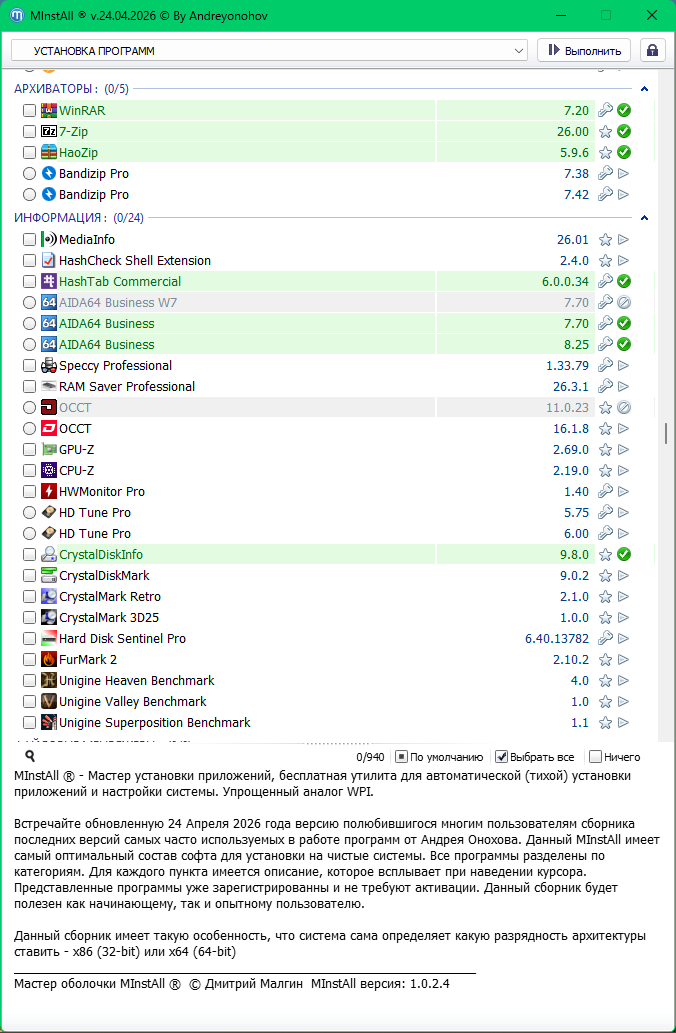Check the MediaInfo checkbox
Image resolution: width=676 pixels, height=1033 pixels.
(30, 240)
